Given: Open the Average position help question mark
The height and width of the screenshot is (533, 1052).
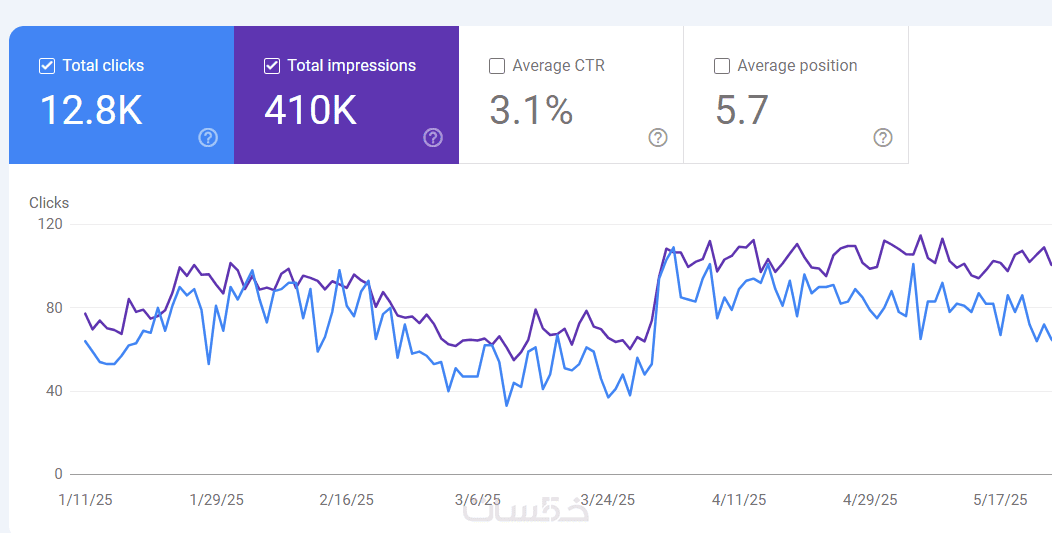Looking at the screenshot, I should pyautogui.click(x=882, y=138).
